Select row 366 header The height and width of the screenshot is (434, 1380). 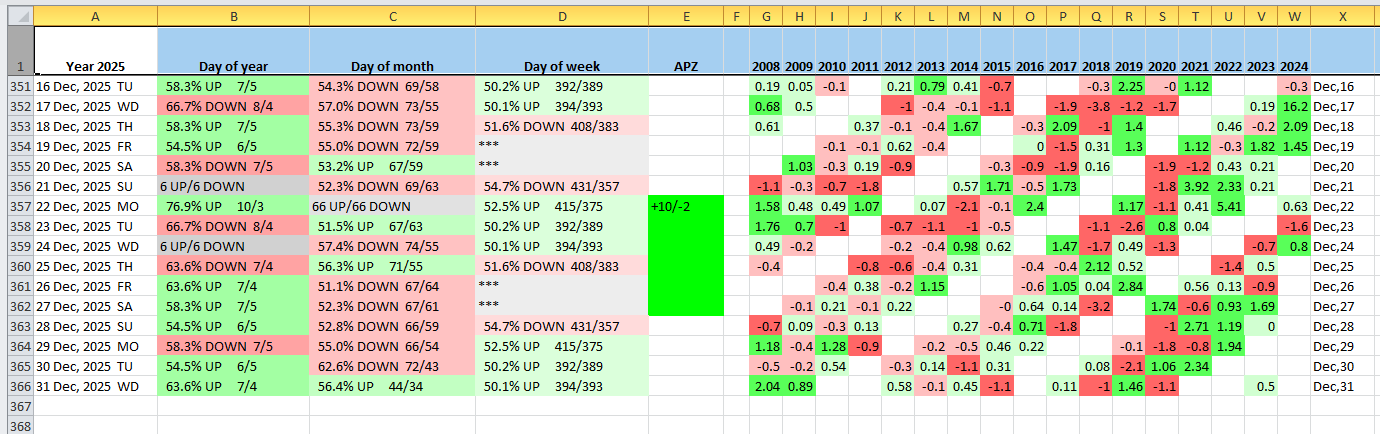pyautogui.click(x=20, y=386)
